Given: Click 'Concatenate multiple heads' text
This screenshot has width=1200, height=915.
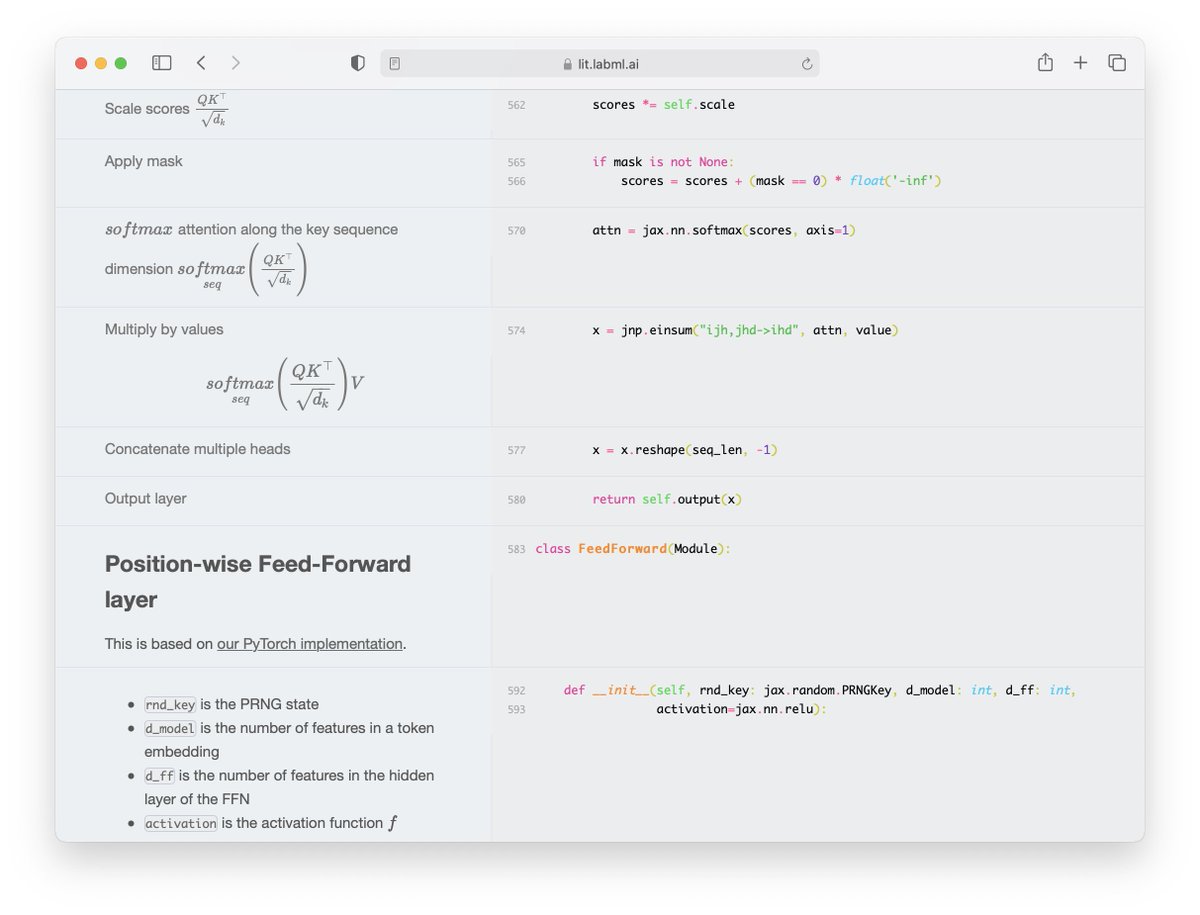Looking at the screenshot, I should pos(197,449).
